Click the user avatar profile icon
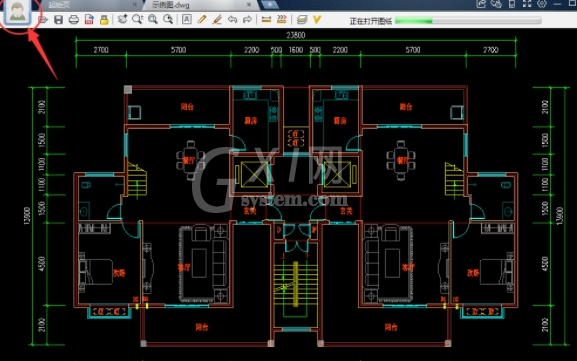The image size is (577, 361). [x=17, y=12]
